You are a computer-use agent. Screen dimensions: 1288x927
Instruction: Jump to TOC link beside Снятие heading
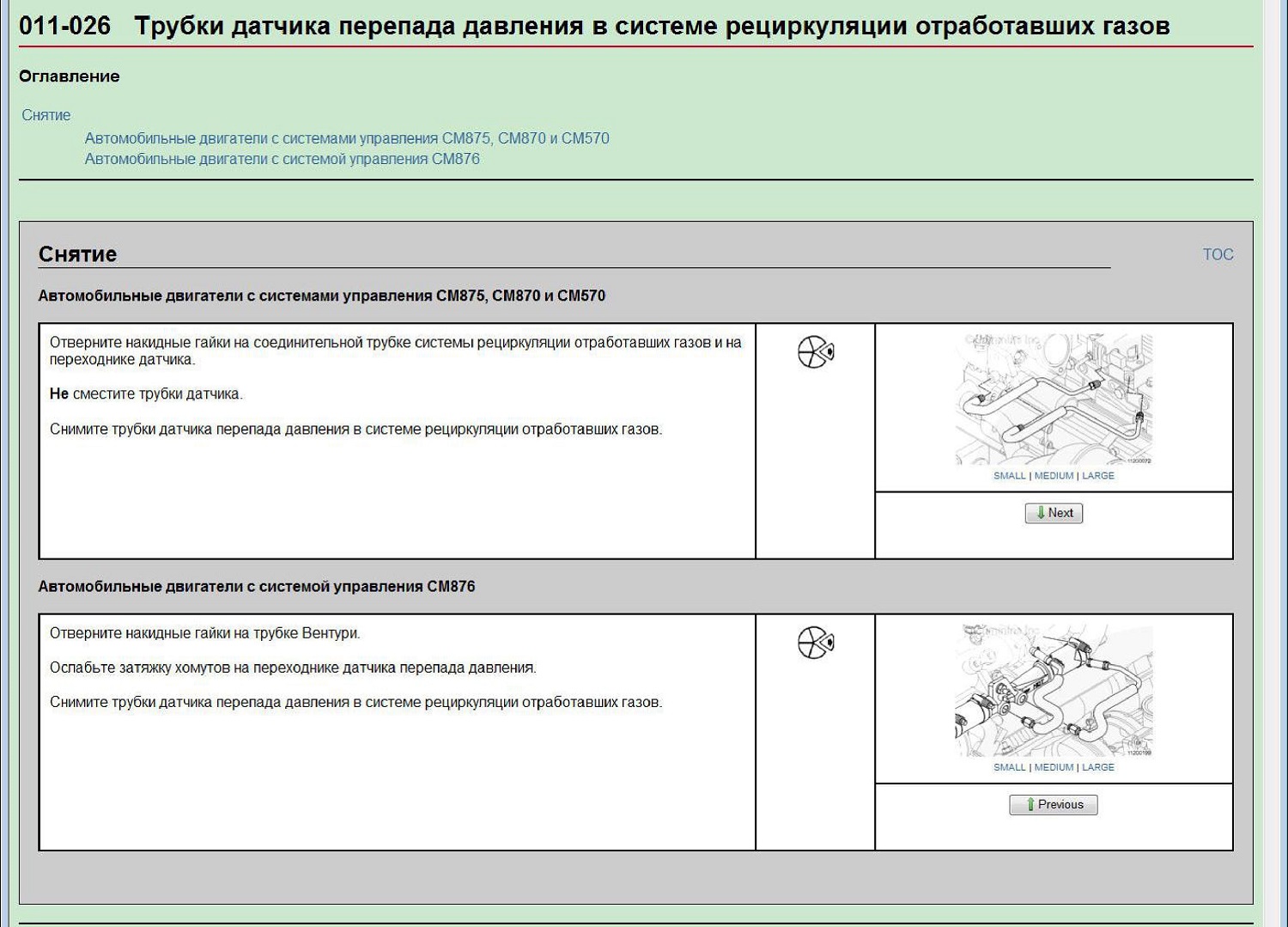[x=1218, y=254]
